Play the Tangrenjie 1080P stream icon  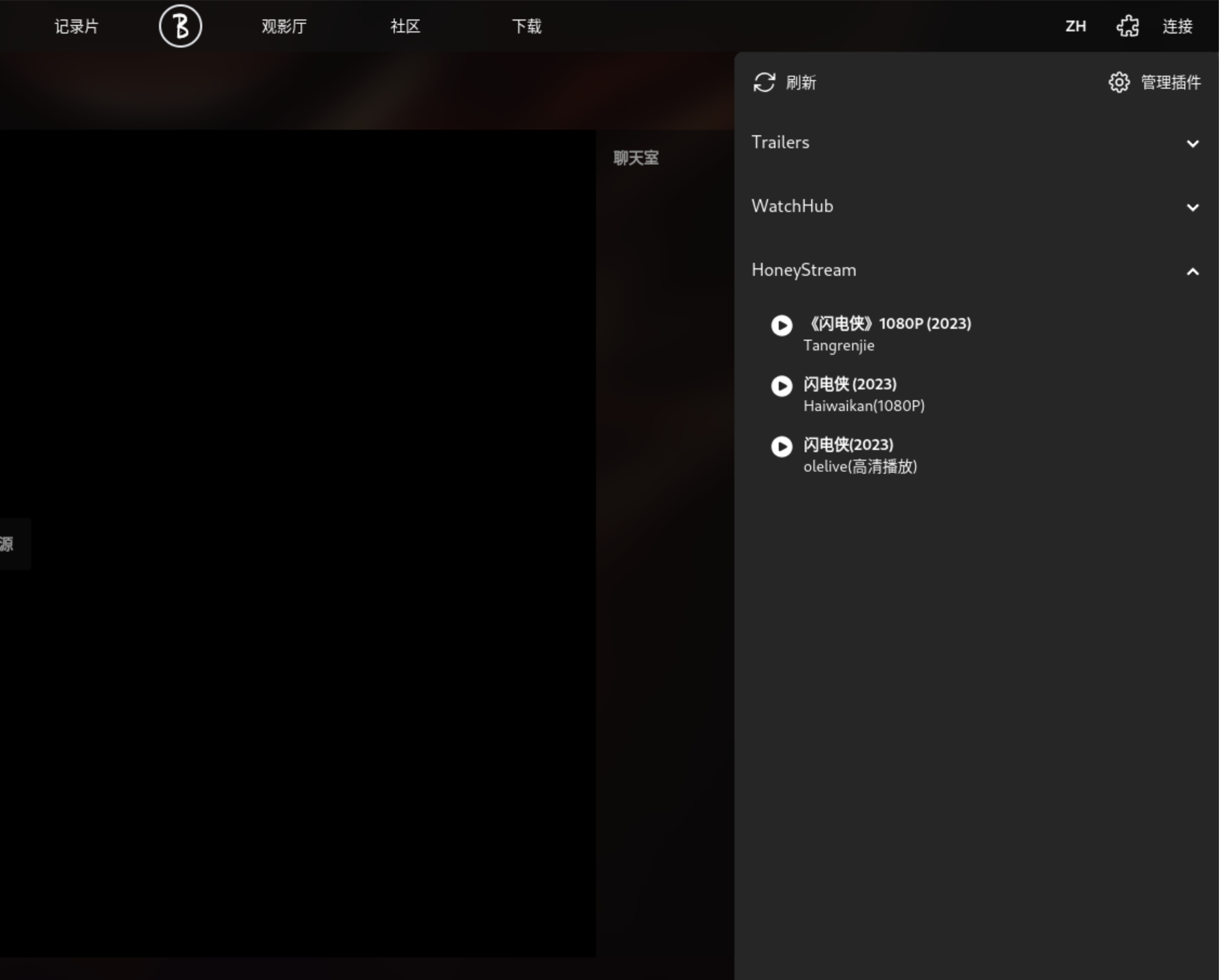782,326
